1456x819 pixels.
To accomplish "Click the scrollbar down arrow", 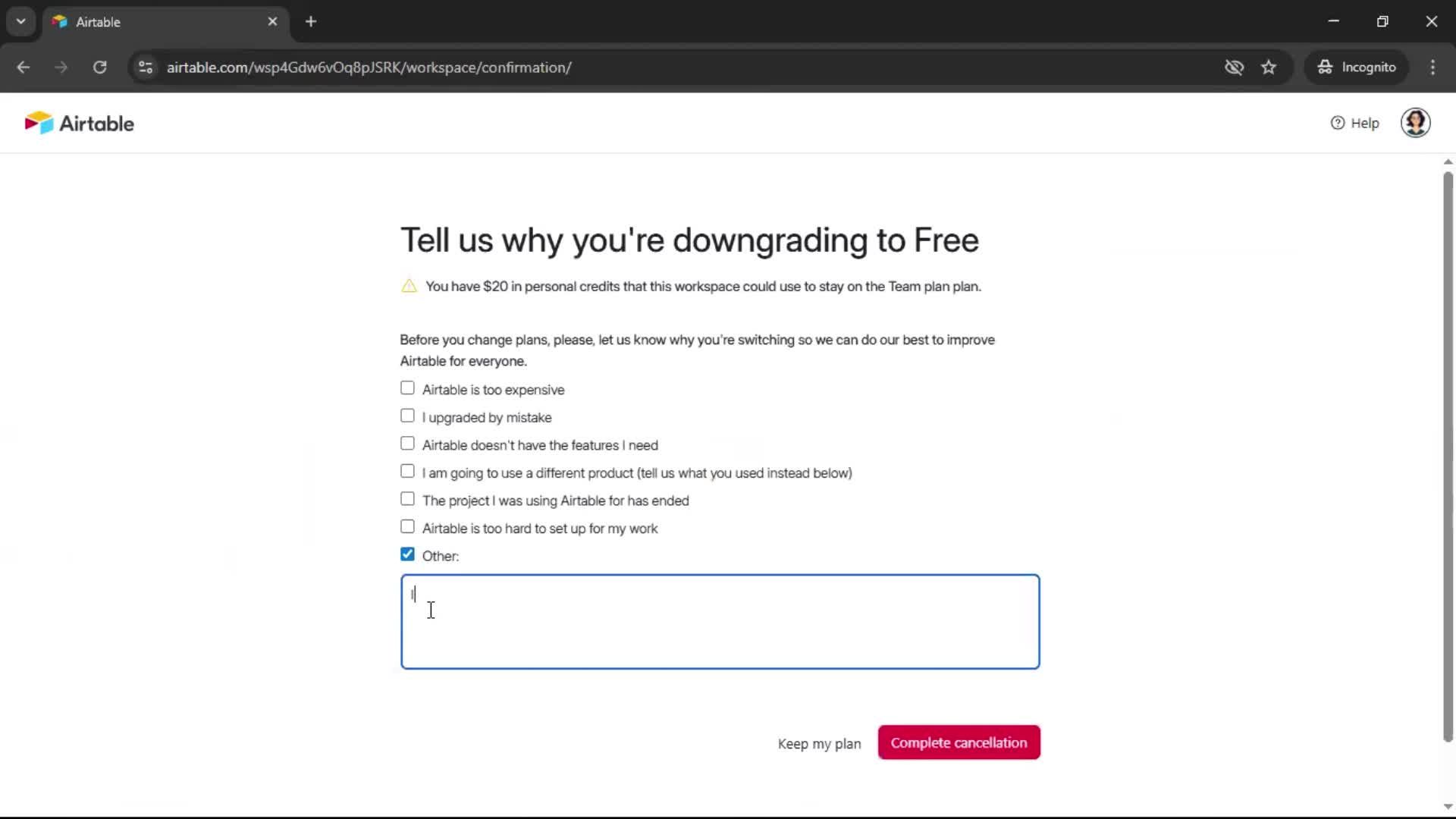I will click(1448, 807).
